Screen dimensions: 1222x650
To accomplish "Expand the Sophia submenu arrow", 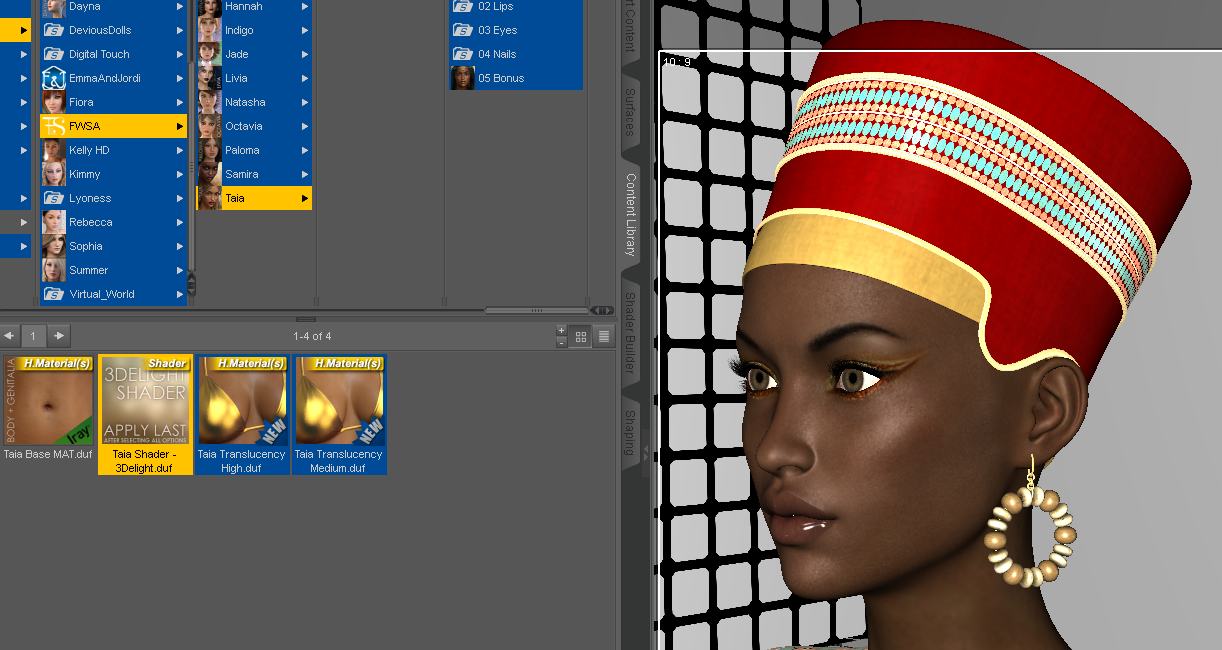I will point(180,246).
